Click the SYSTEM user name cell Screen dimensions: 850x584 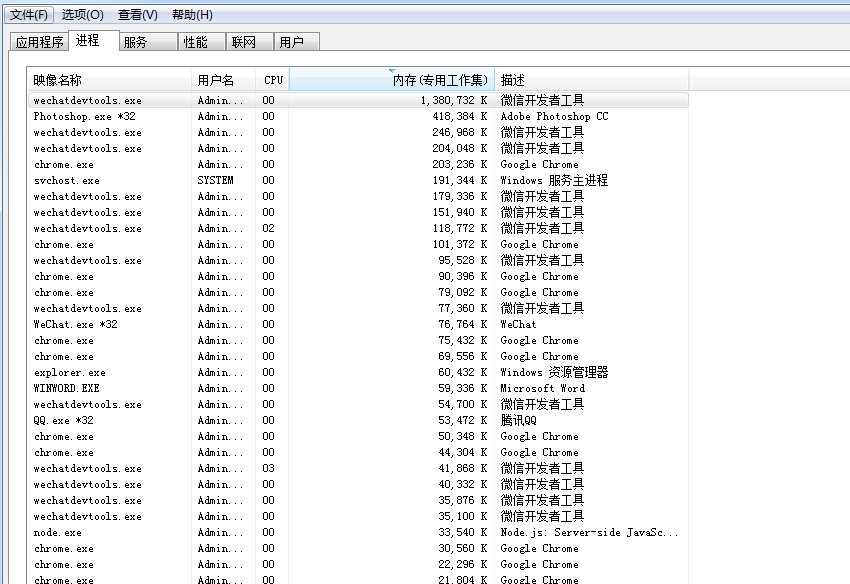point(215,180)
